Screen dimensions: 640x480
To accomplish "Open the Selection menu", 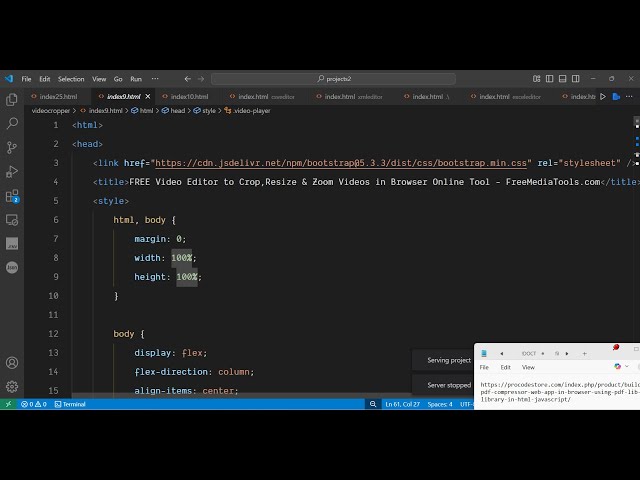I will [71, 79].
